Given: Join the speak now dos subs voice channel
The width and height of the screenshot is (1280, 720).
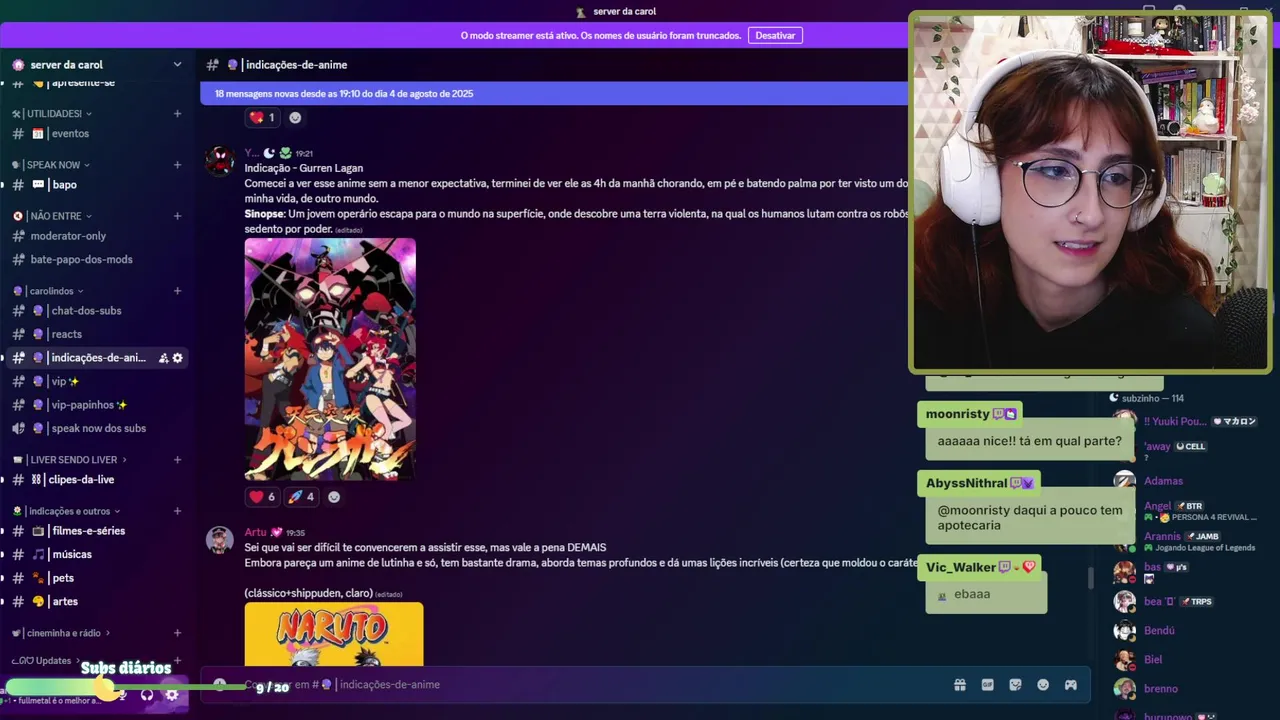Looking at the screenshot, I should pos(96,428).
